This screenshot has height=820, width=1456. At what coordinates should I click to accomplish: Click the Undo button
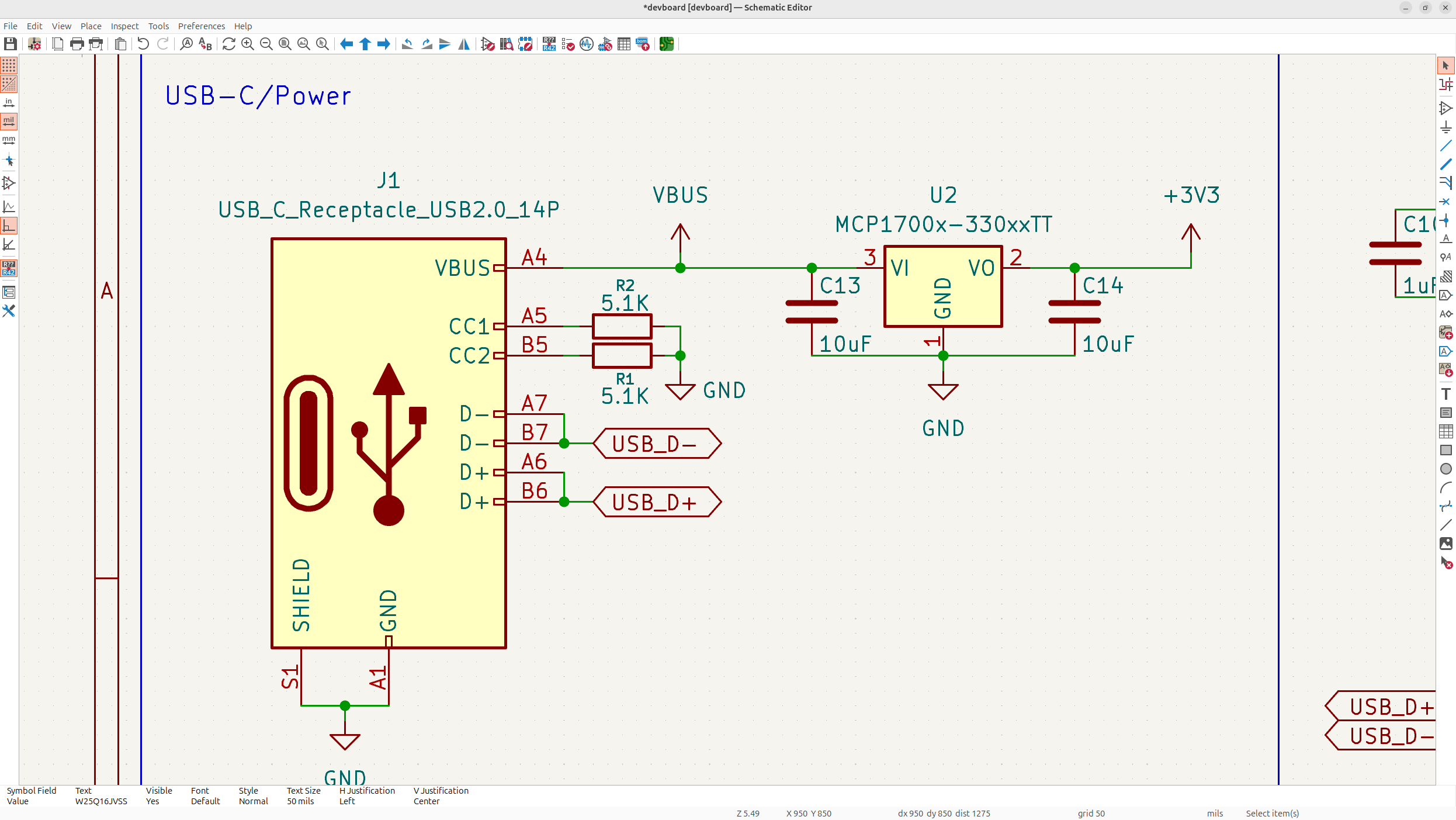pos(143,44)
